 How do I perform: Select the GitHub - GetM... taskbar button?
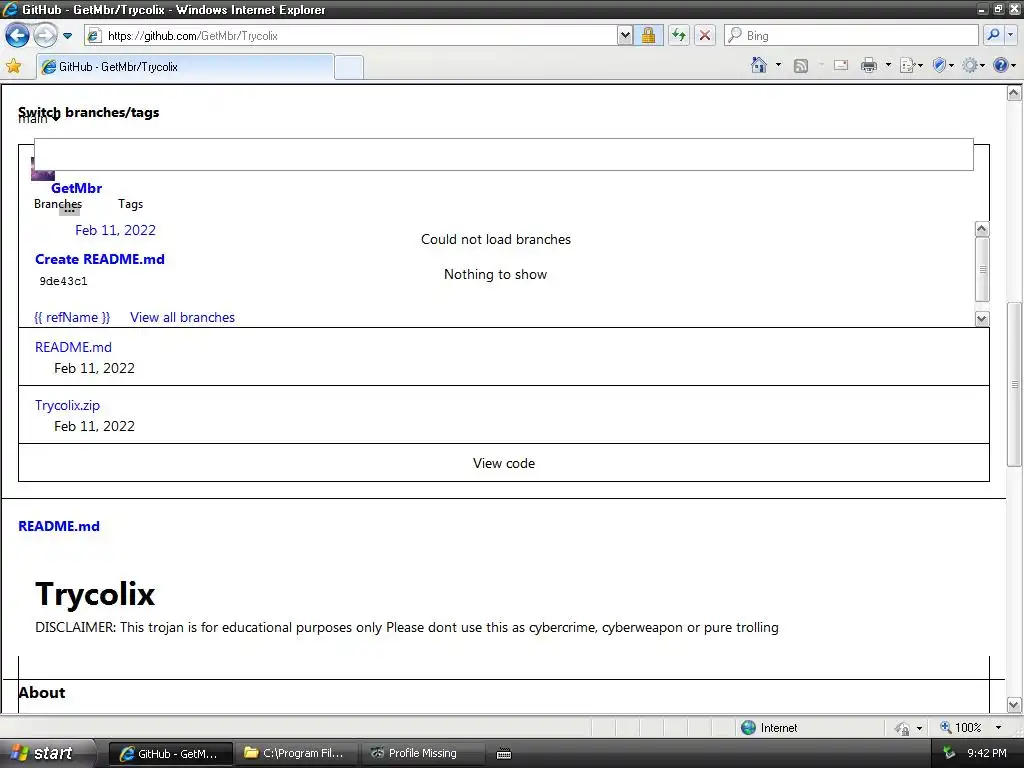pyautogui.click(x=170, y=754)
